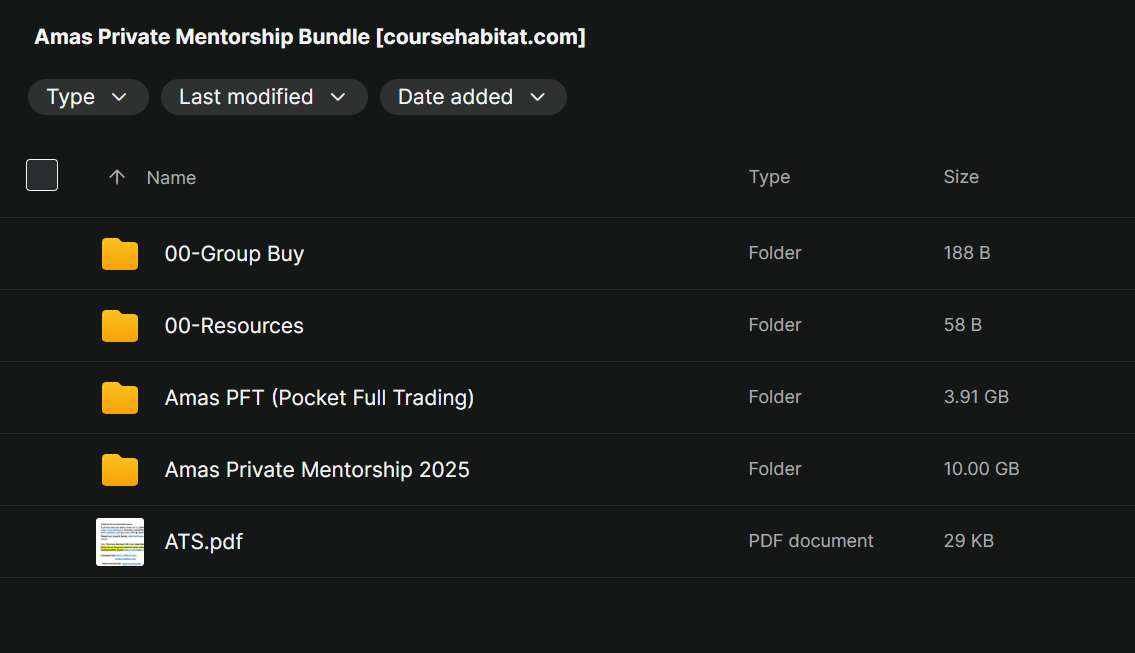Image resolution: width=1135 pixels, height=653 pixels.
Task: Select the Amas PFT folder icon
Action: click(x=119, y=397)
